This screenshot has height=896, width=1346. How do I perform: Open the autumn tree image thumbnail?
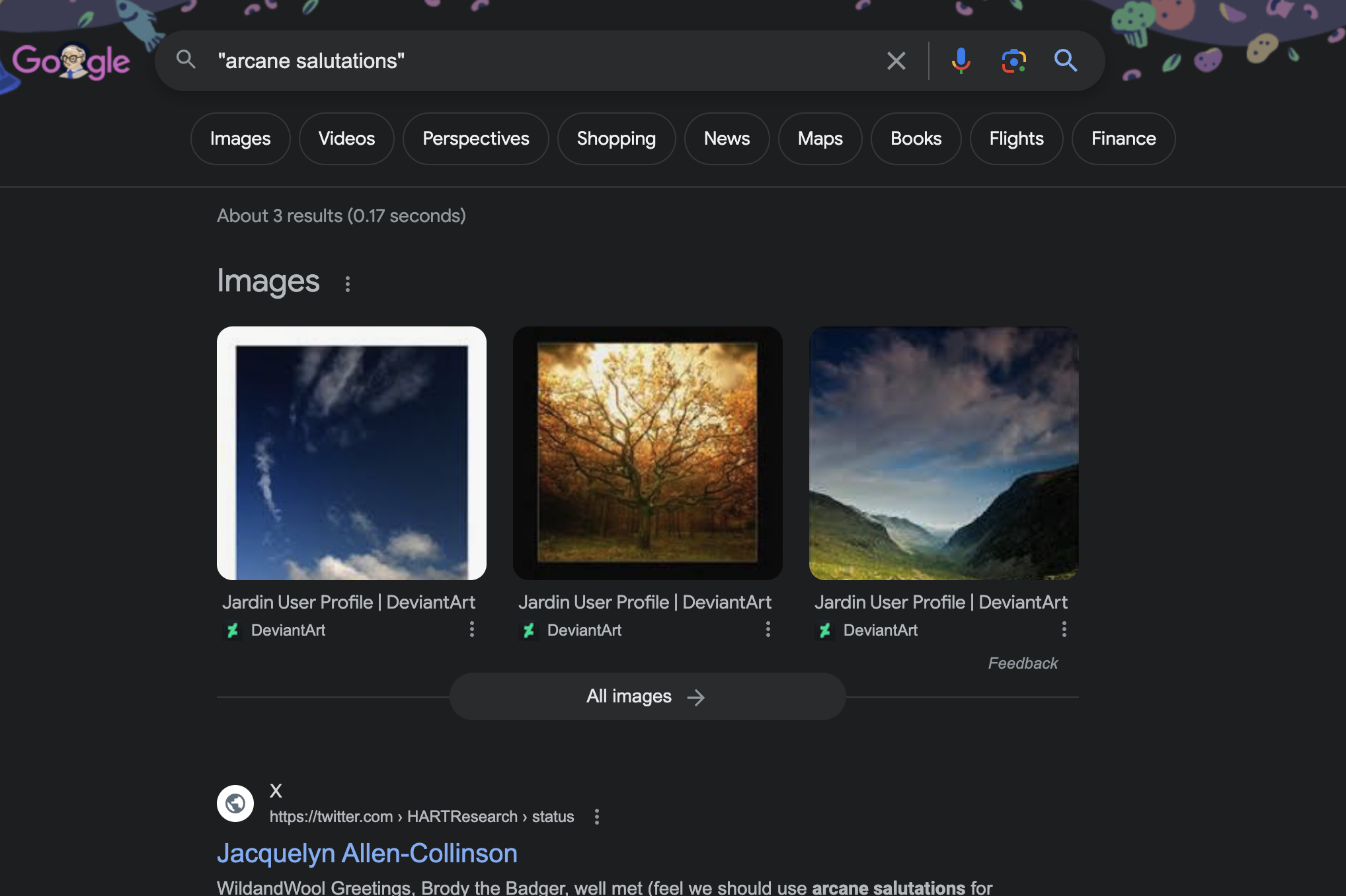click(647, 453)
